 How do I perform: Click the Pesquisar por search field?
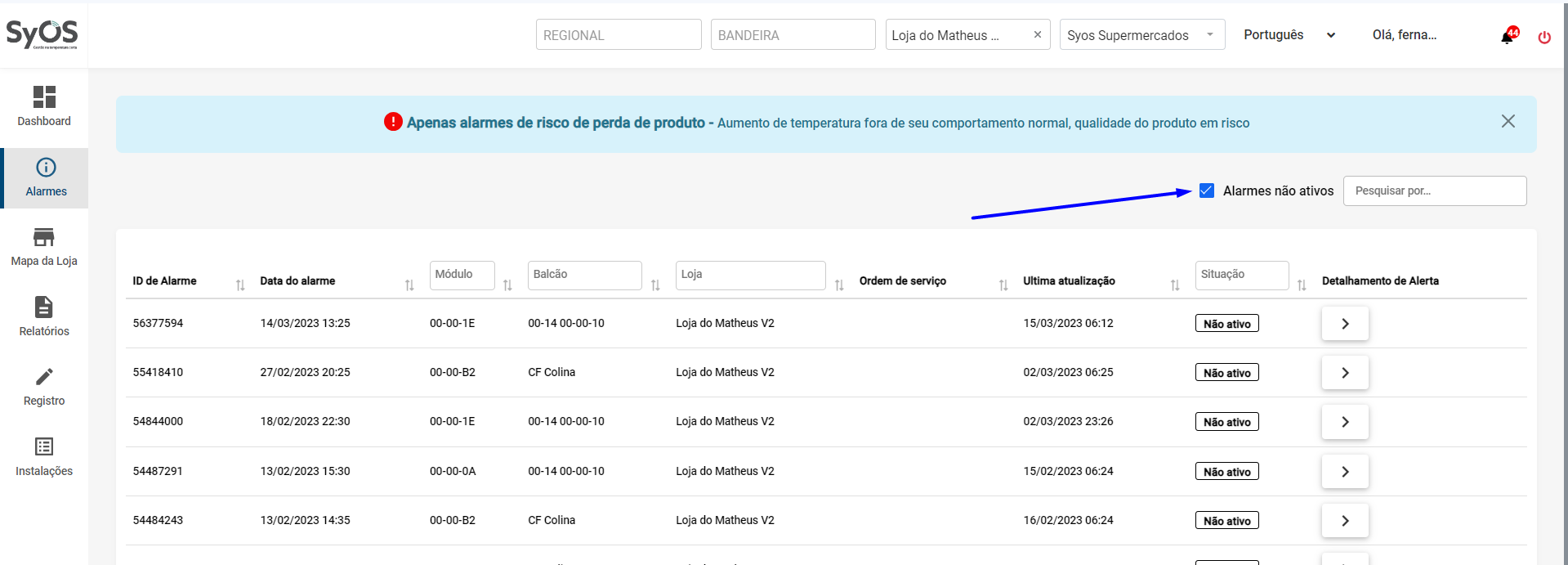[x=1434, y=191]
